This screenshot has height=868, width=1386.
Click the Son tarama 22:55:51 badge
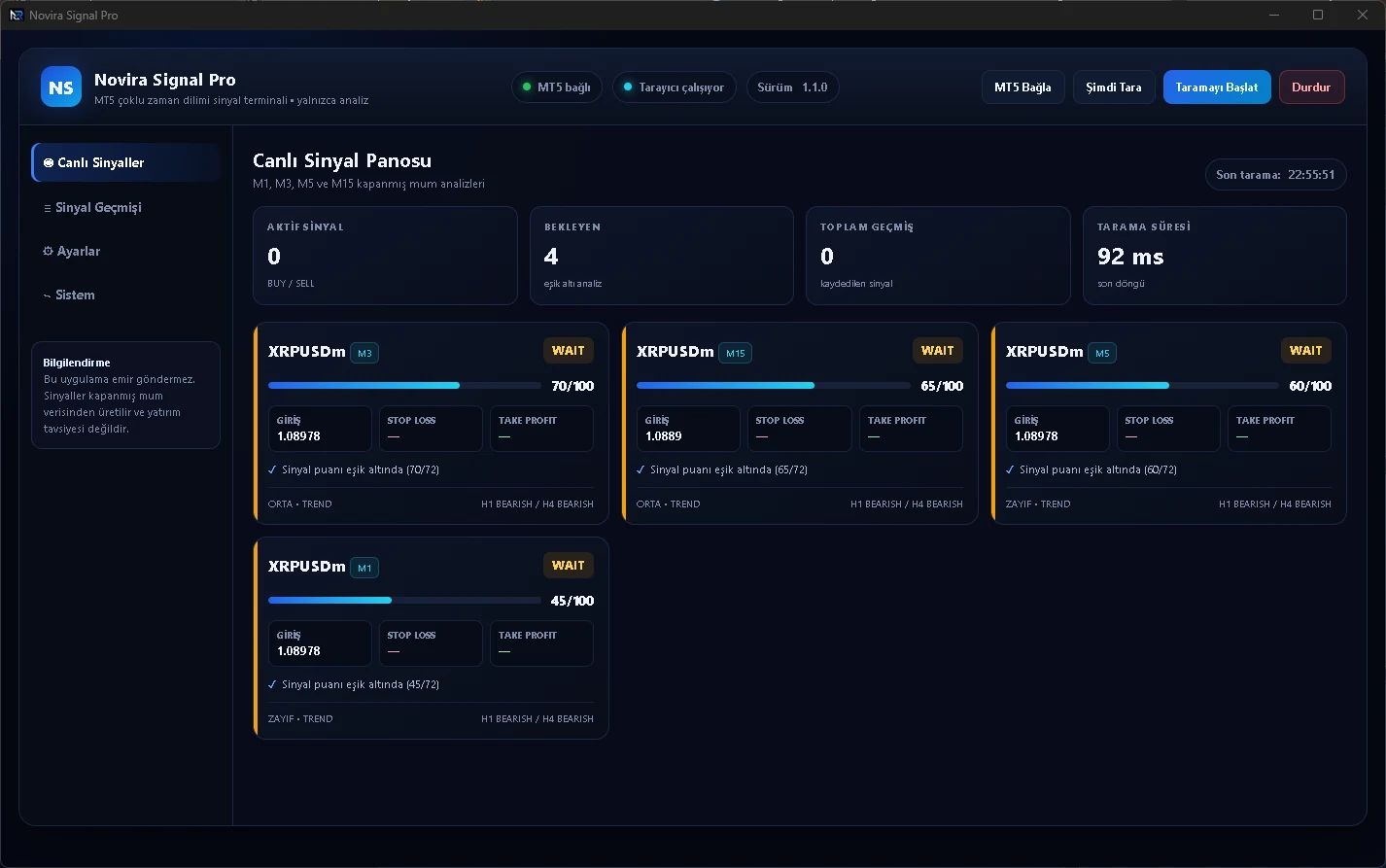pyautogui.click(x=1275, y=175)
